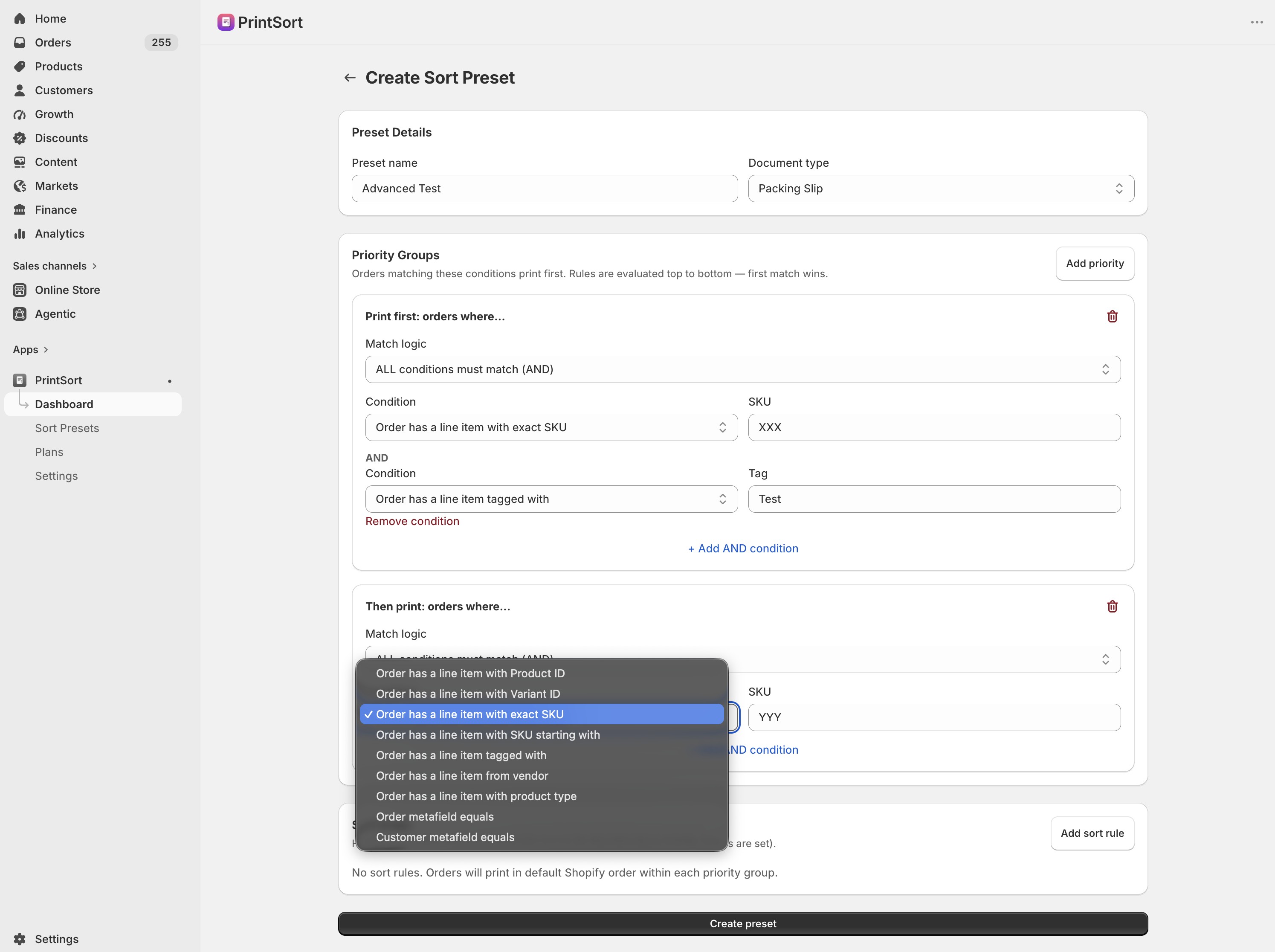Viewport: 1275px width, 952px height.
Task: Select 'Order has a line item from vendor'
Action: (542, 776)
